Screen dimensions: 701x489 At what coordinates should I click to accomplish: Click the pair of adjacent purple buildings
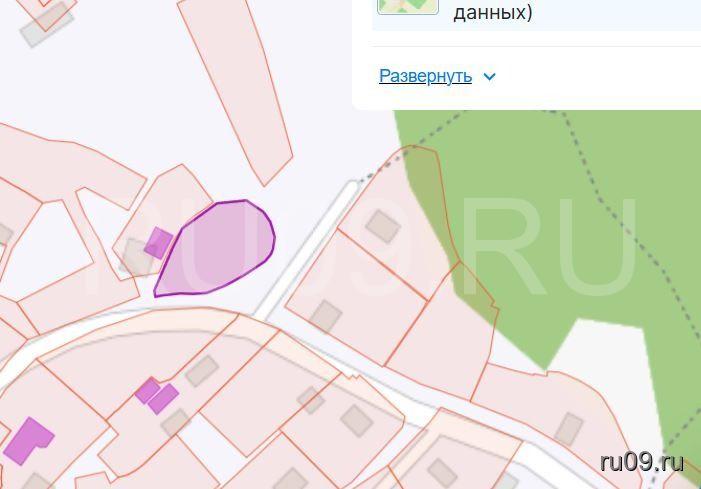[x=156, y=396]
